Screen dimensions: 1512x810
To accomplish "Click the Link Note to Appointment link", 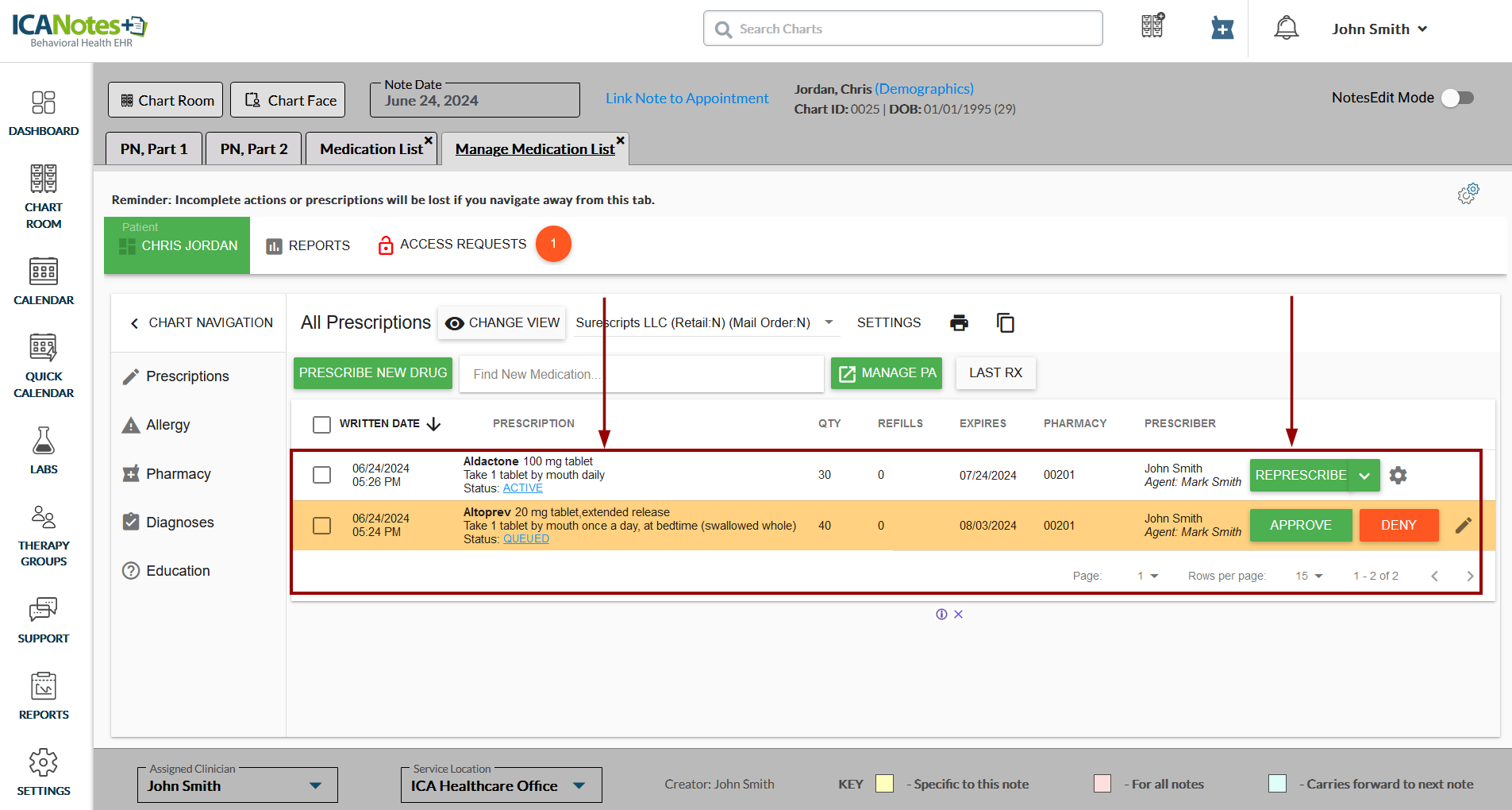I will (687, 98).
